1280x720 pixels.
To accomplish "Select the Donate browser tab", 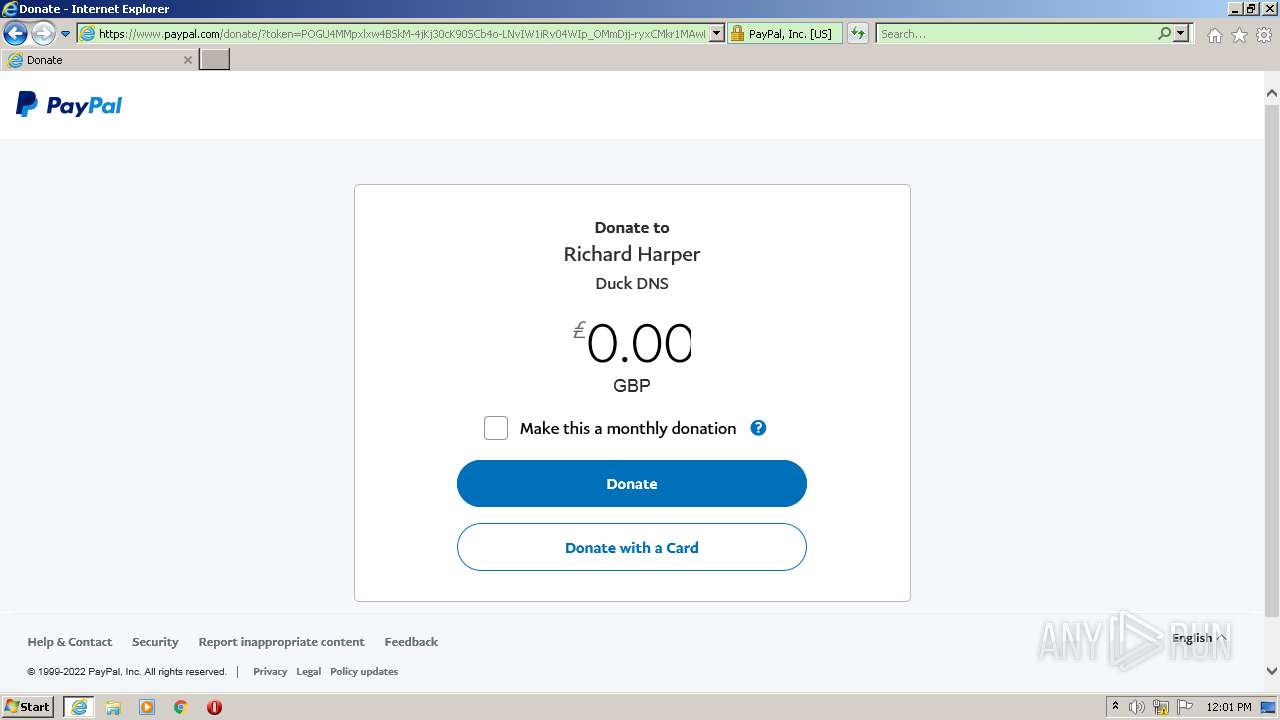I will 99,60.
